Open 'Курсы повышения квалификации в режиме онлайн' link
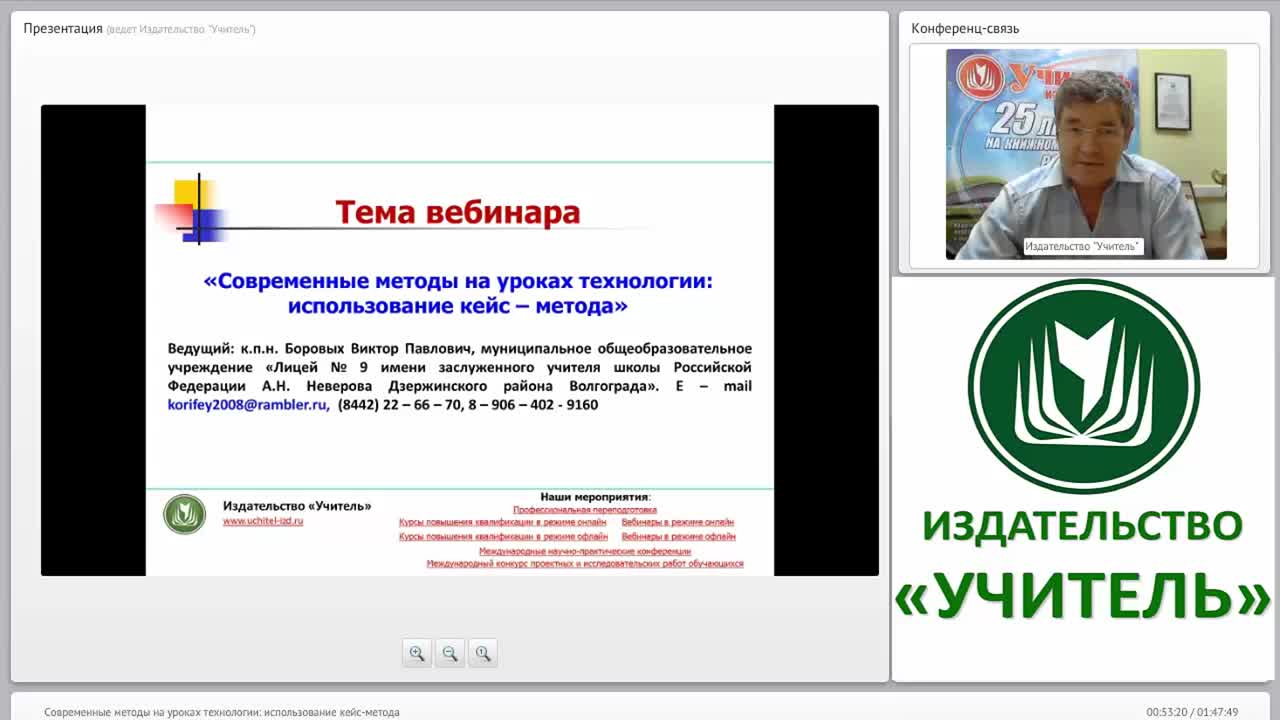The width and height of the screenshot is (1280, 720). (x=502, y=522)
